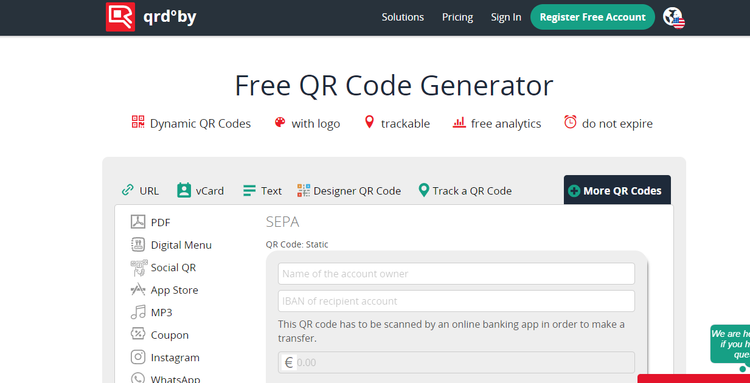Click the bar chart icon beside free analytics
This screenshot has height=383, width=750.
(x=459, y=122)
